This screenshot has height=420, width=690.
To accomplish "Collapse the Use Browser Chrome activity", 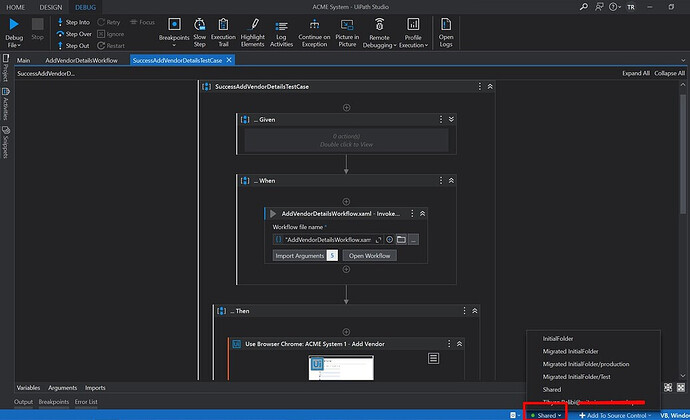I will pyautogui.click(x=459, y=344).
